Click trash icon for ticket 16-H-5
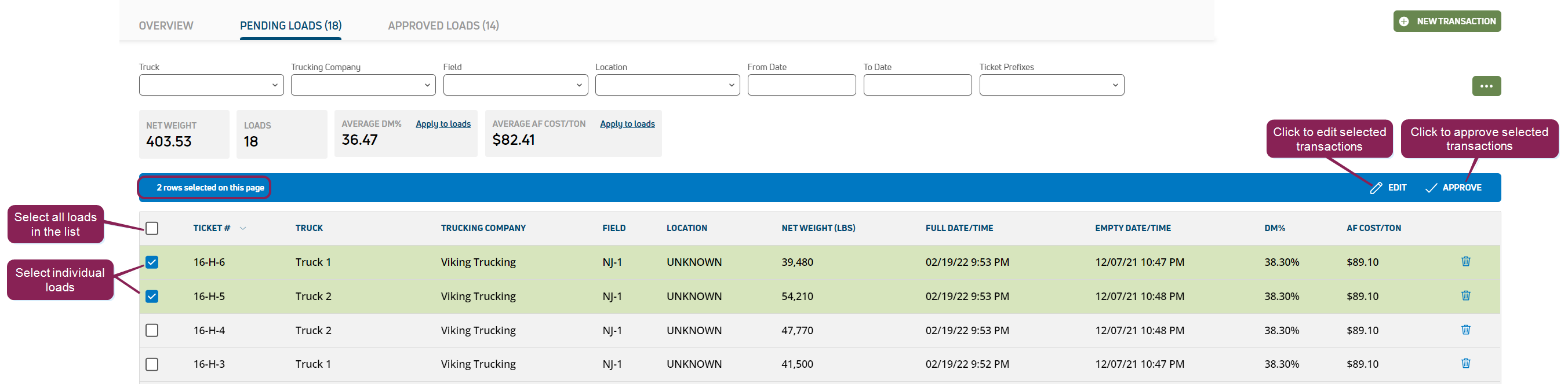This screenshot has height=384, width=1568. (x=1465, y=296)
